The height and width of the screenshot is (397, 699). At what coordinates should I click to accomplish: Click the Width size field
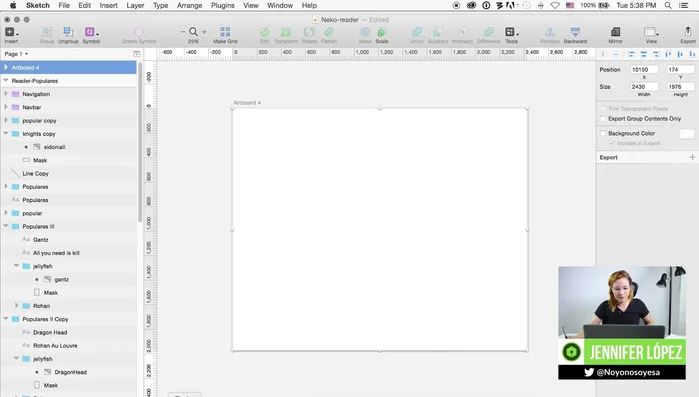pyautogui.click(x=644, y=87)
